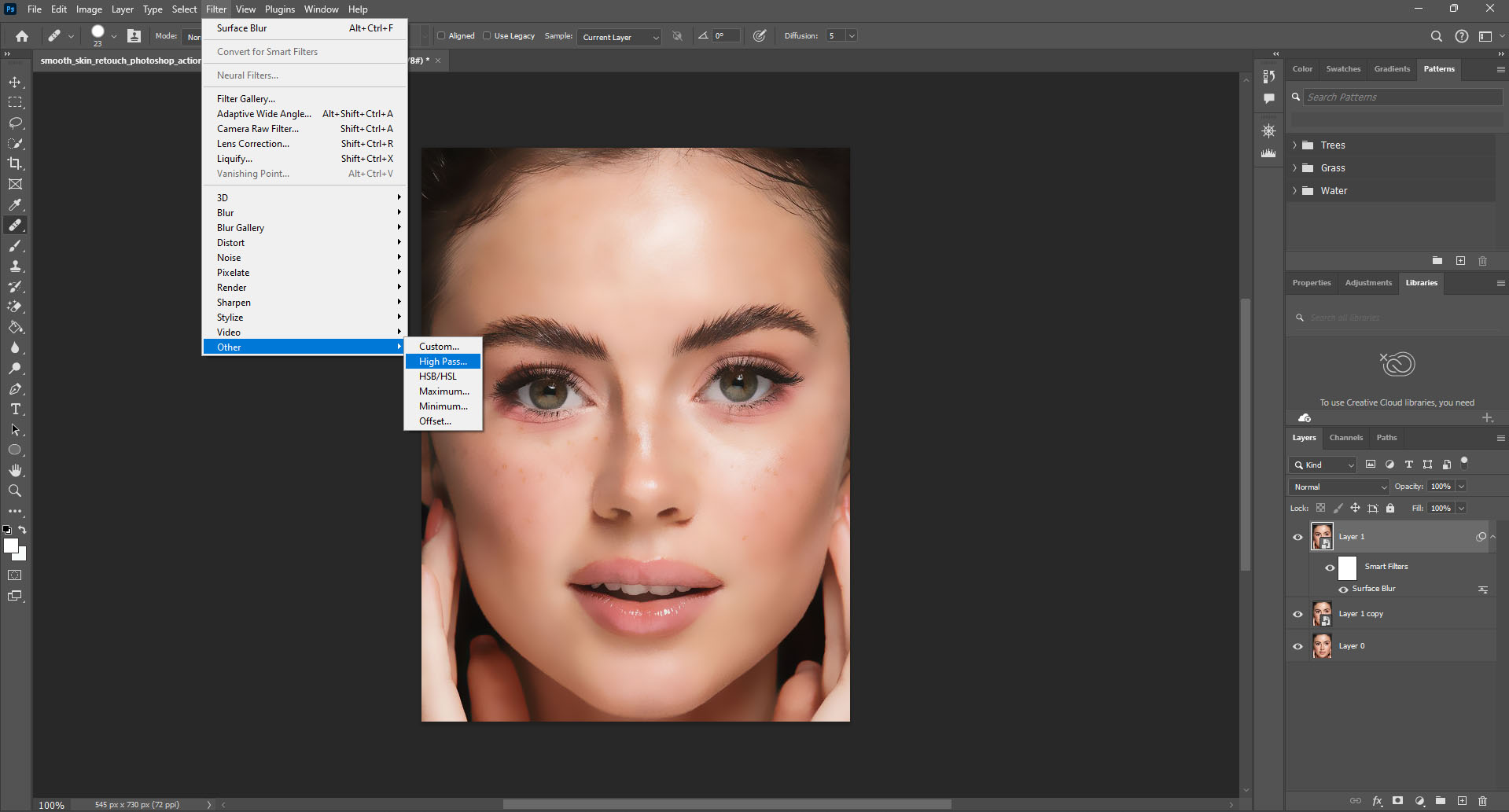This screenshot has height=812, width=1509.
Task: Open the Blur submenu
Action: coord(304,213)
